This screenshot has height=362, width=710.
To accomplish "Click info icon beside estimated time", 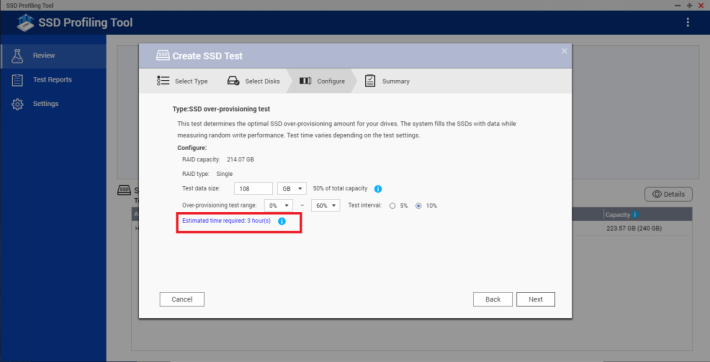I will point(282,221).
